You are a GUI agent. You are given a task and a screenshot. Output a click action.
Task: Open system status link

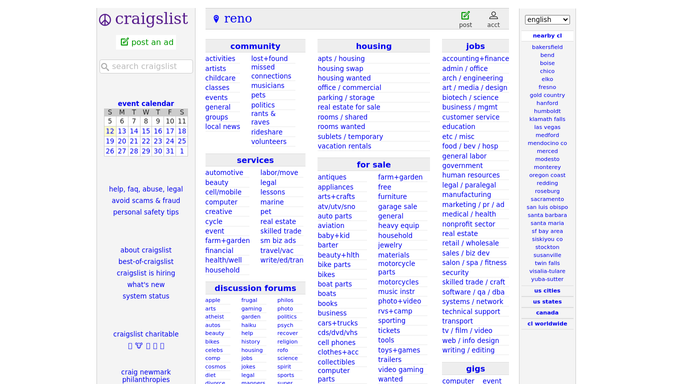click(146, 296)
